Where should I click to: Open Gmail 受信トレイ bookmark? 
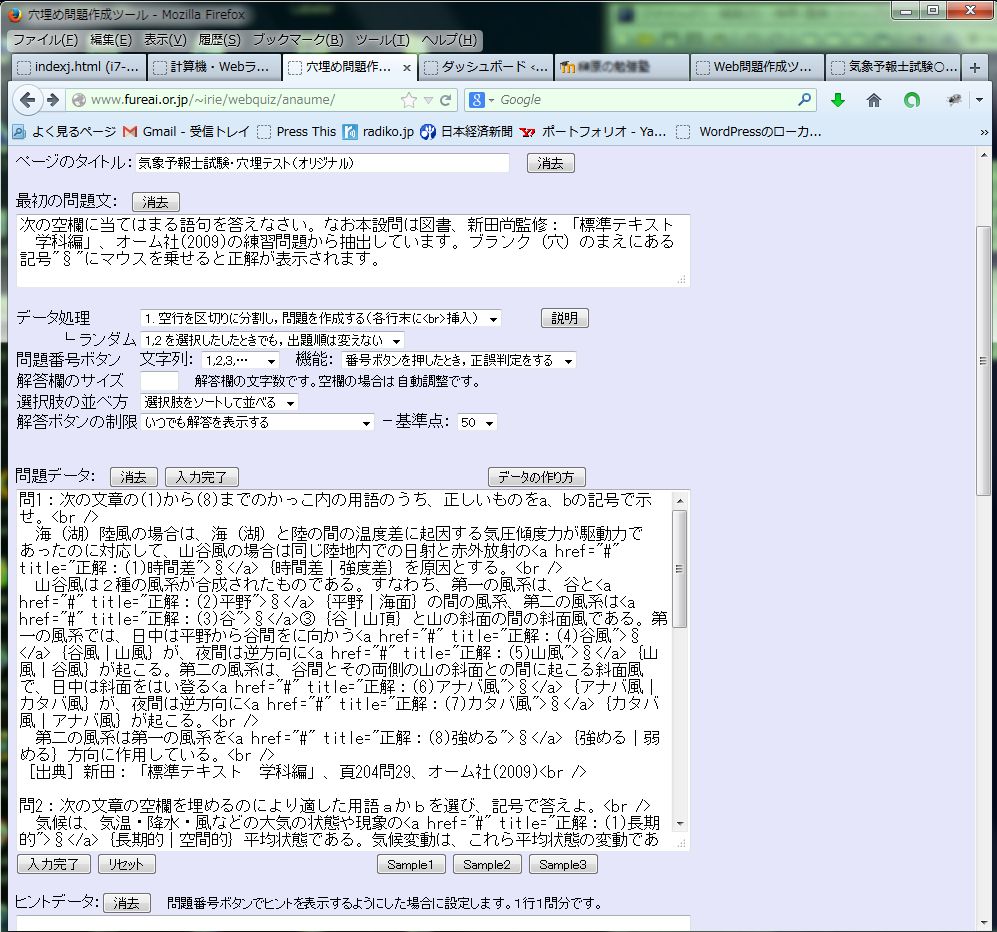(x=186, y=132)
